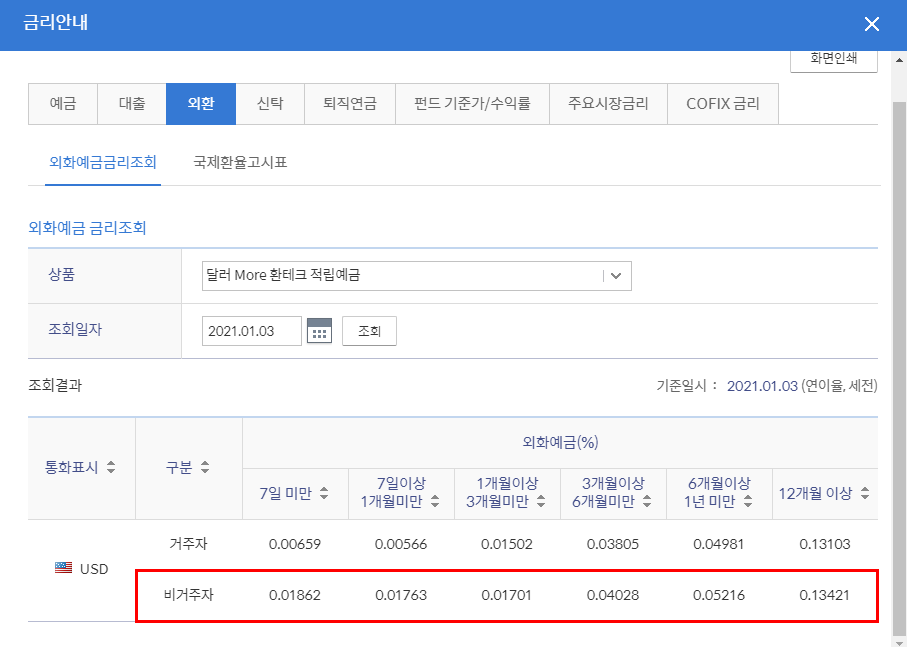Screen dimensions: 907x647
Task: Sort the 1개월이상 3개월미만 column
Action: coord(541,502)
